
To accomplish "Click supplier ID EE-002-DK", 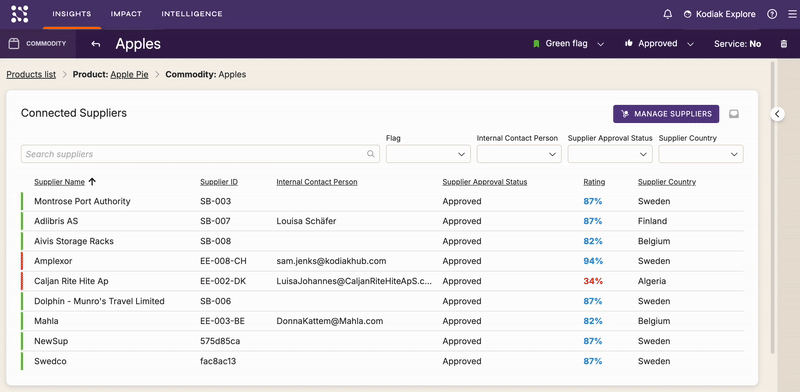I will [x=223, y=281].
